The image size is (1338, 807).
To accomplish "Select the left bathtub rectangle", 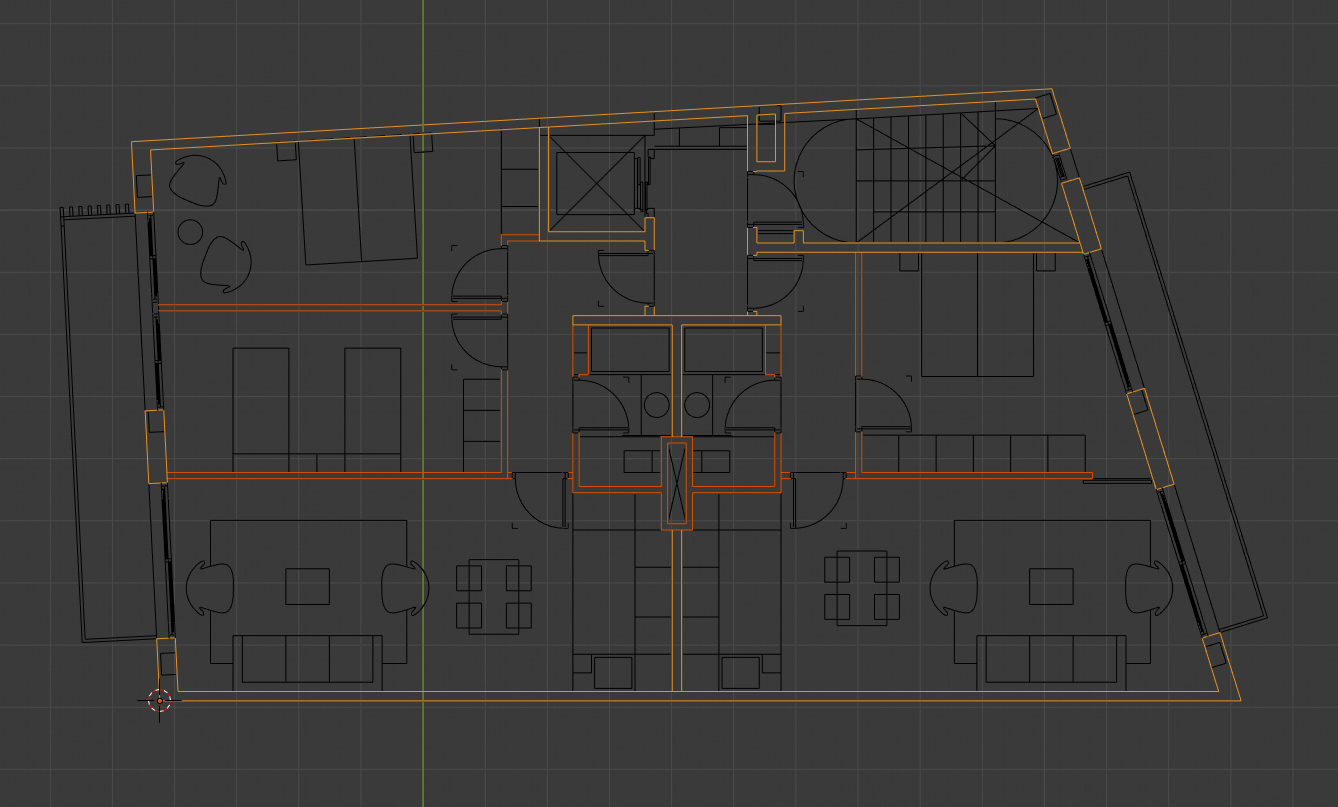I will click(x=630, y=349).
